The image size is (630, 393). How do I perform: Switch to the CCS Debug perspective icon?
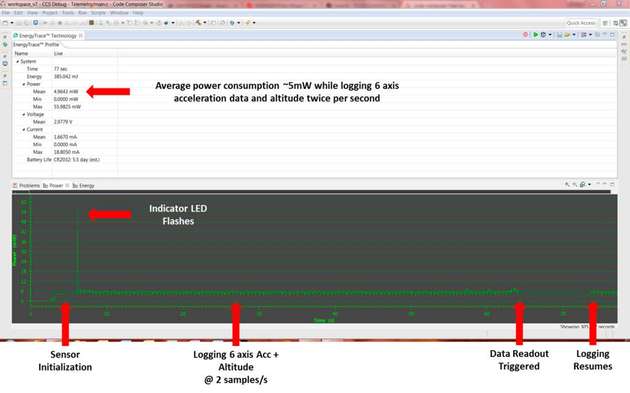click(x=623, y=23)
